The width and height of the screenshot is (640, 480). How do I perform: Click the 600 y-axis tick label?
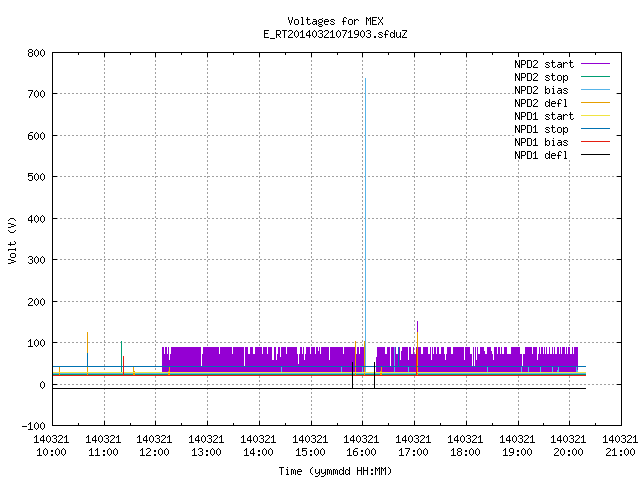click(x=36, y=136)
